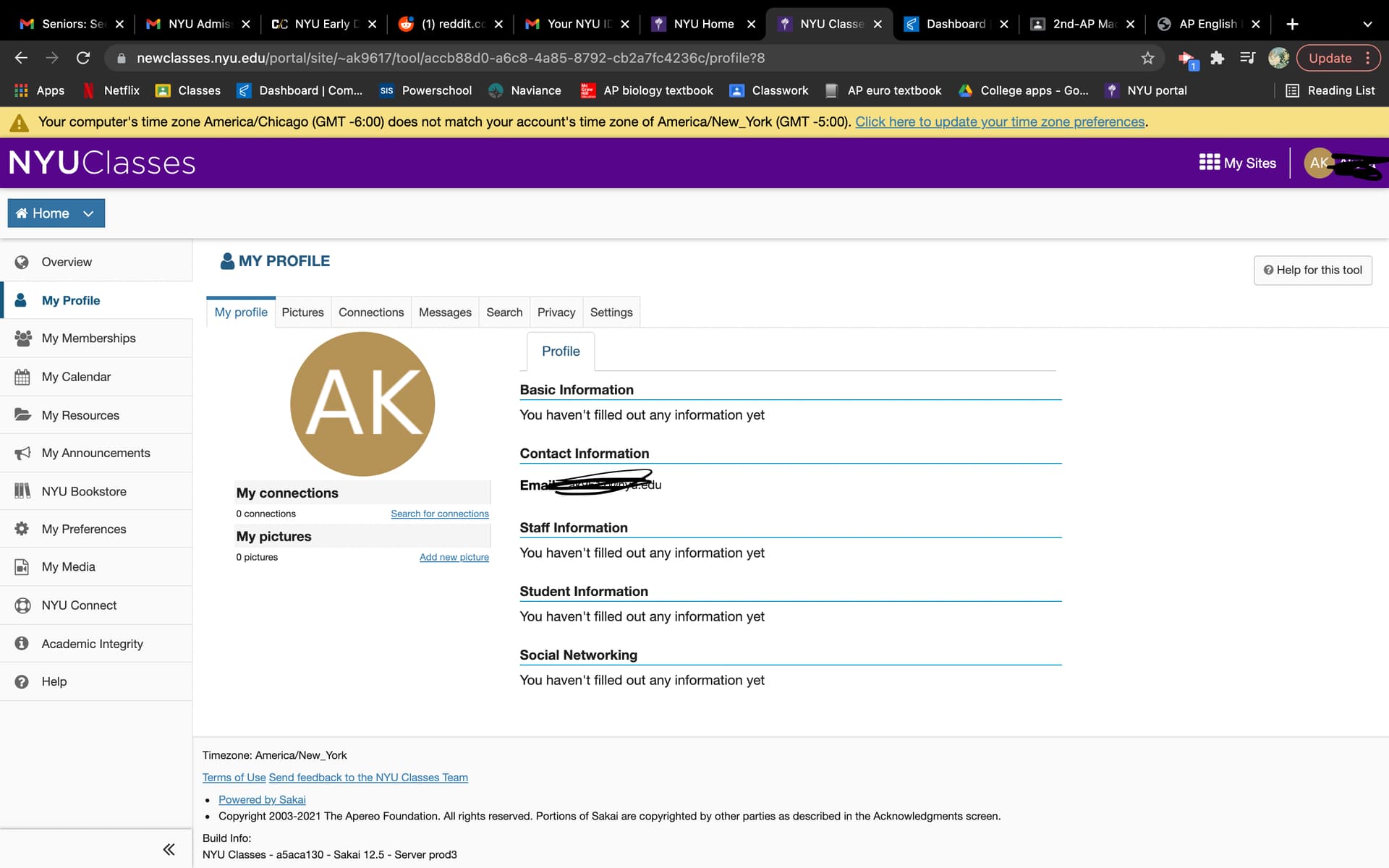Bookmark page with the star icon

coord(1147,58)
